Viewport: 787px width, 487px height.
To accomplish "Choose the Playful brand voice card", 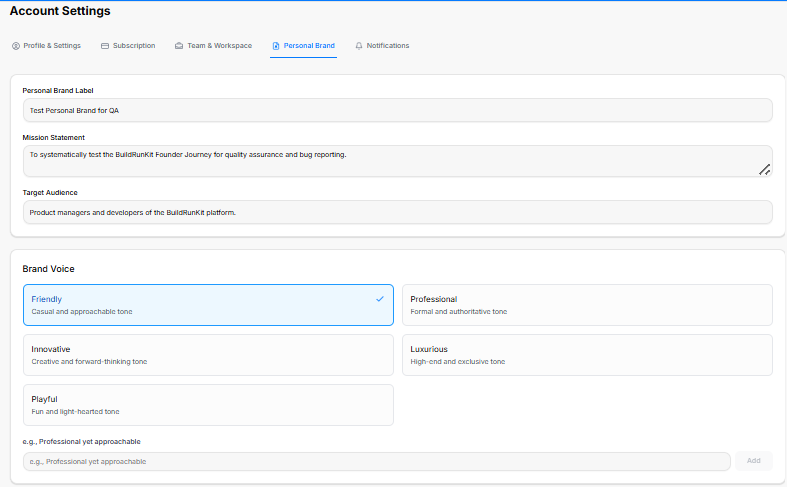I will point(208,405).
